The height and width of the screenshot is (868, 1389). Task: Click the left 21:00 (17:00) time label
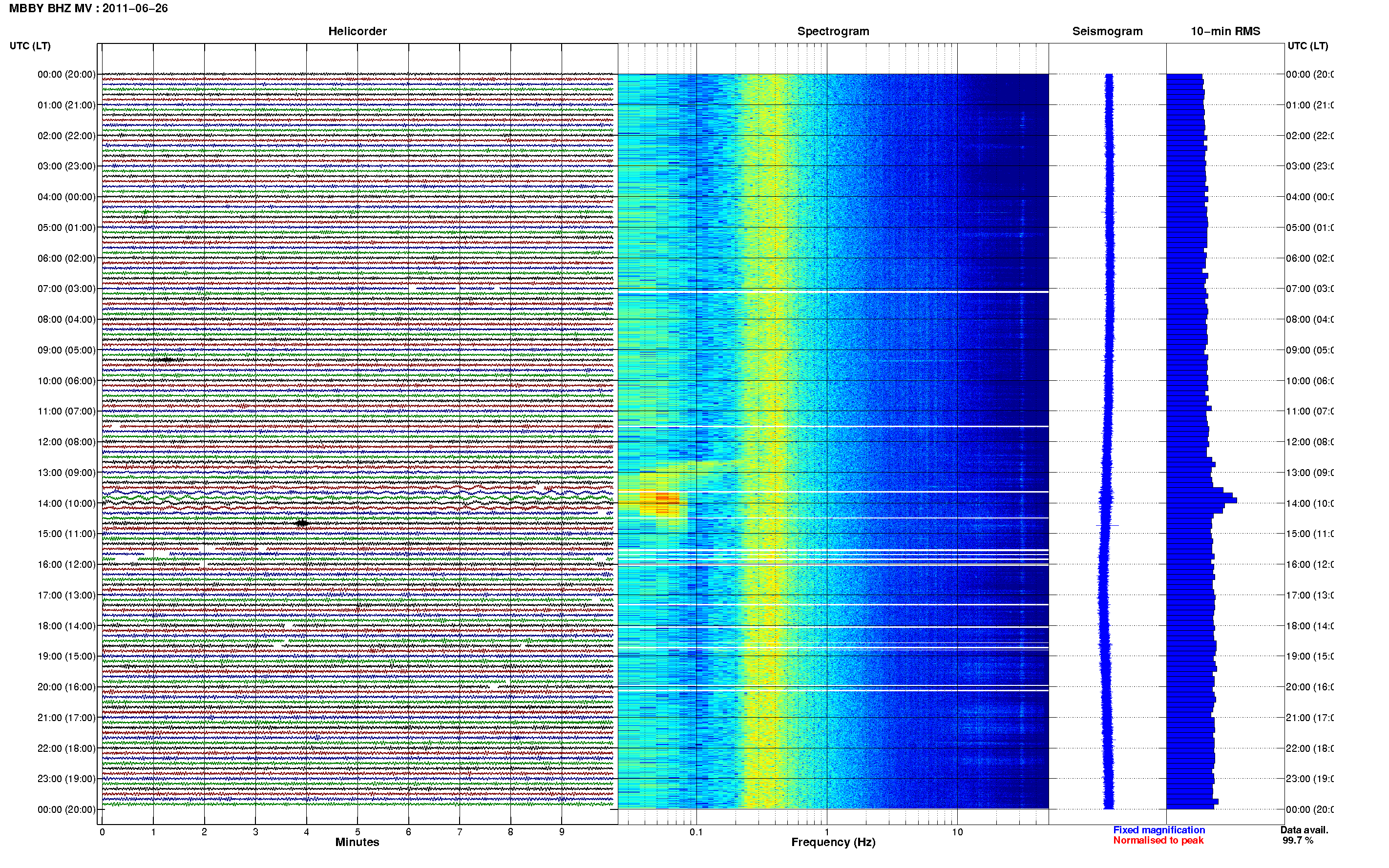(66, 718)
